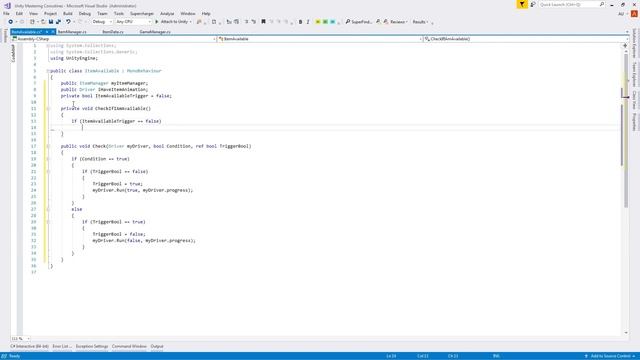The height and width of the screenshot is (360, 640).
Task: Open the Debug configuration dropdown
Action: (102, 22)
